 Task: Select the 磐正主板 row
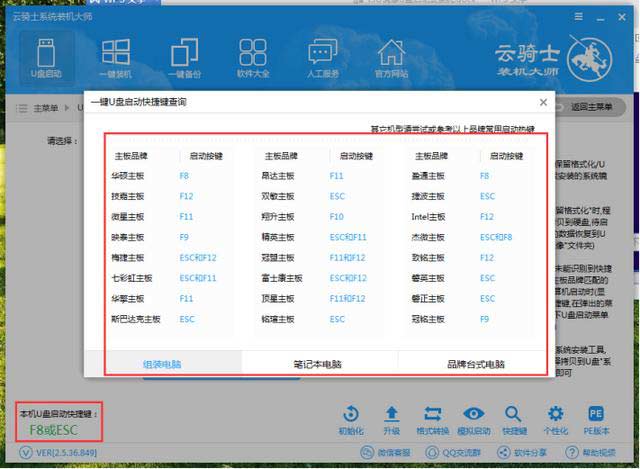[471, 299]
